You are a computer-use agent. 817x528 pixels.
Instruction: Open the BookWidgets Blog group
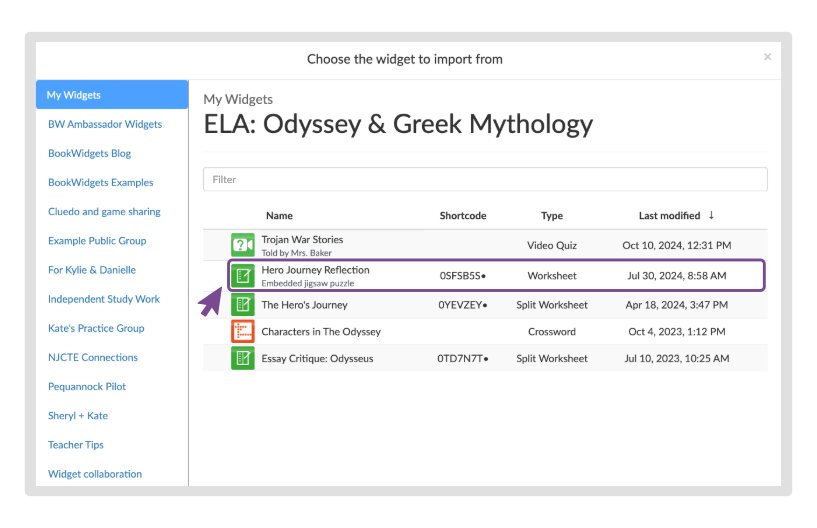(x=89, y=153)
